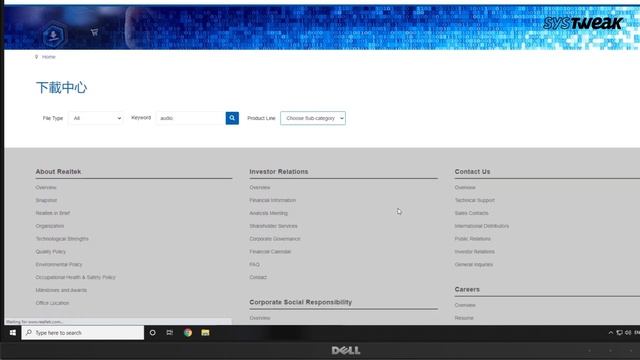640x360 pixels.
Task: Click the volume icon in system tray
Action: point(628,333)
